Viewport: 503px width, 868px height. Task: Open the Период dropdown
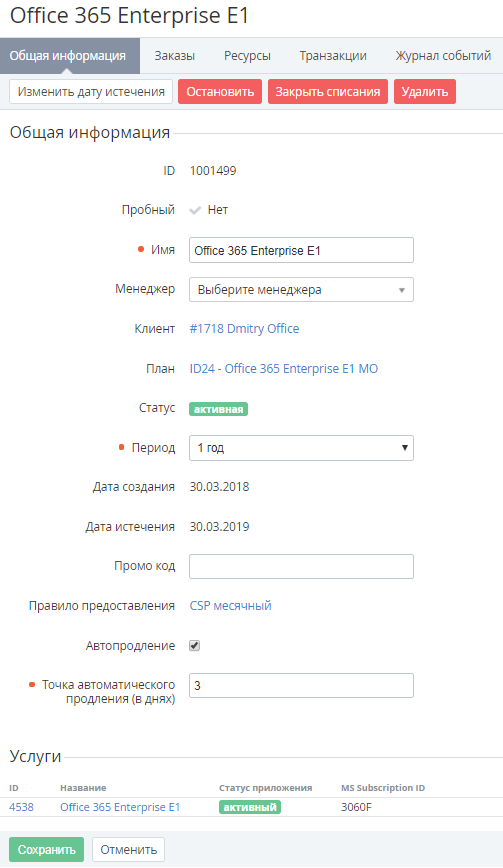coord(301,448)
